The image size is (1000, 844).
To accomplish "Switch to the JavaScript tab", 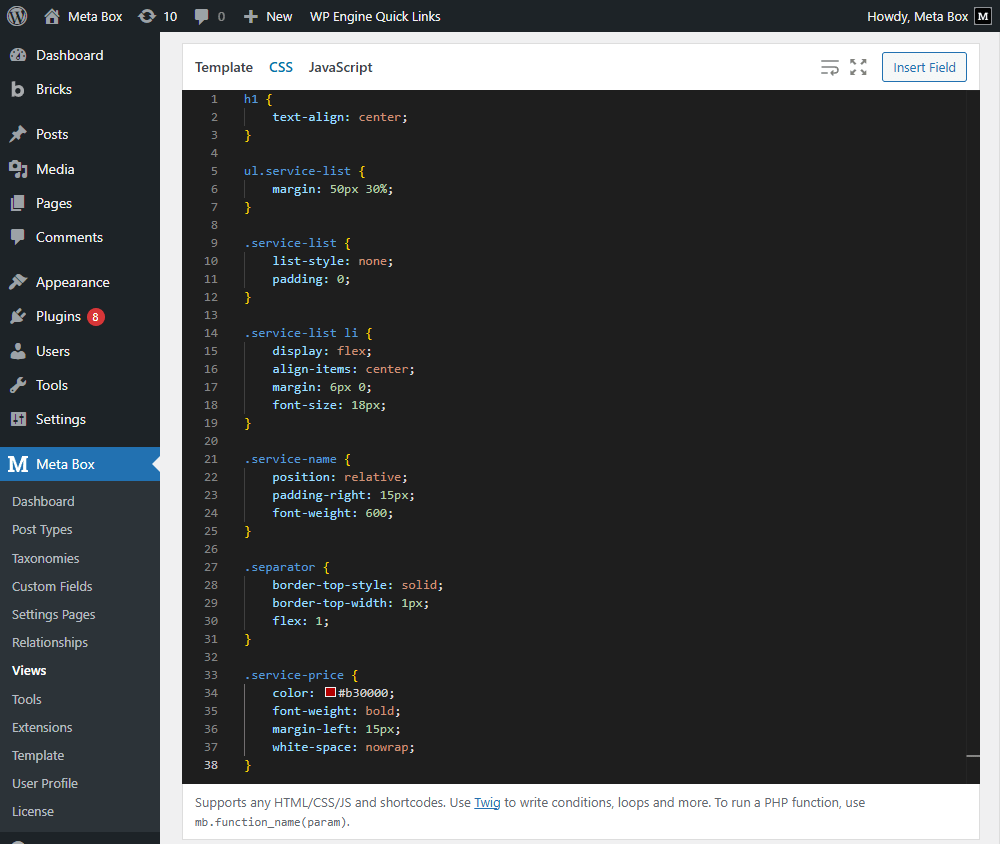I will [339, 67].
